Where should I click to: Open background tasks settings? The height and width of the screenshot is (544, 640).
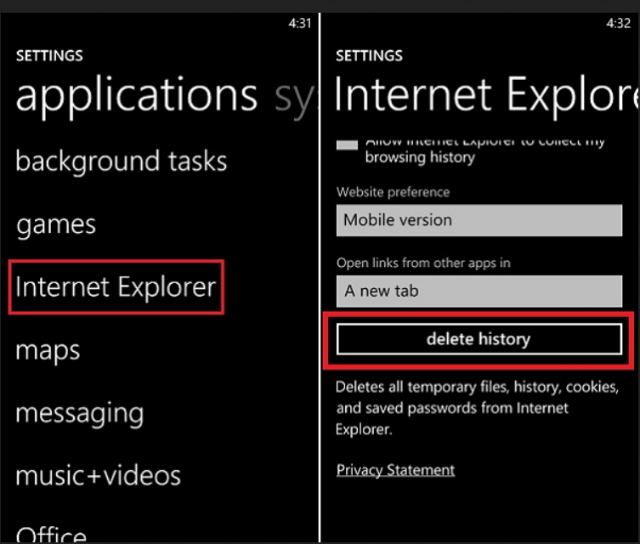(121, 161)
